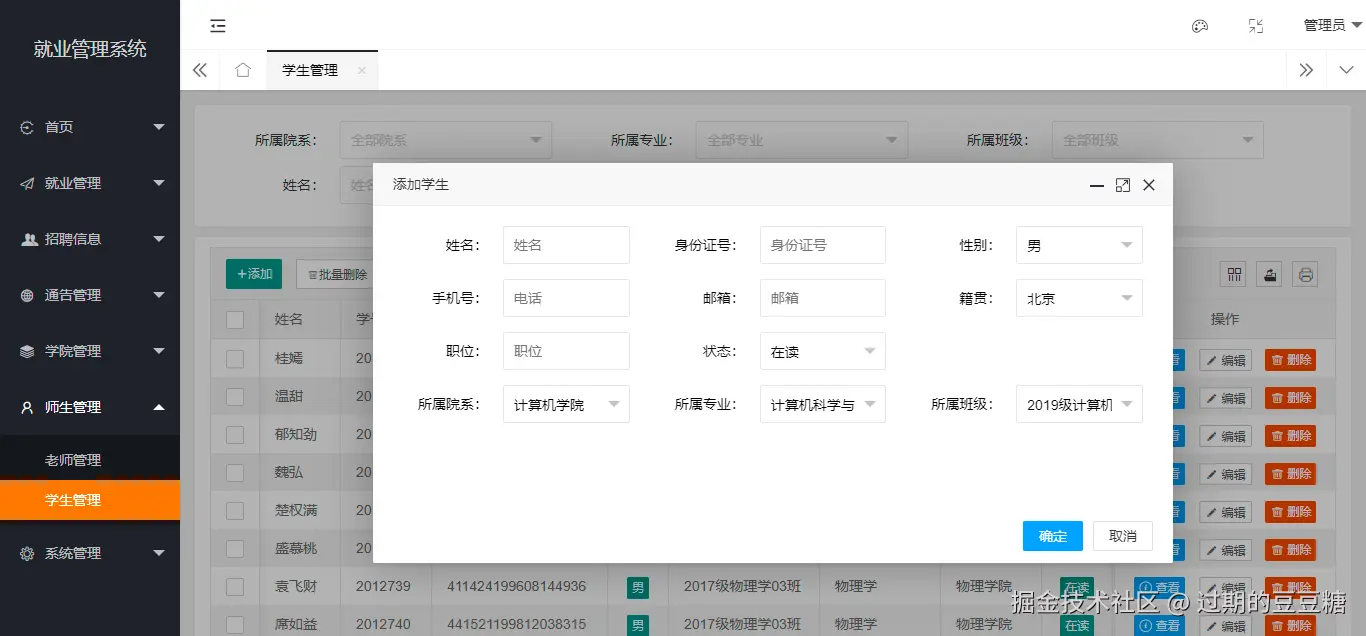Click the 批量删除 button
1366x636 pixels.
(337, 274)
